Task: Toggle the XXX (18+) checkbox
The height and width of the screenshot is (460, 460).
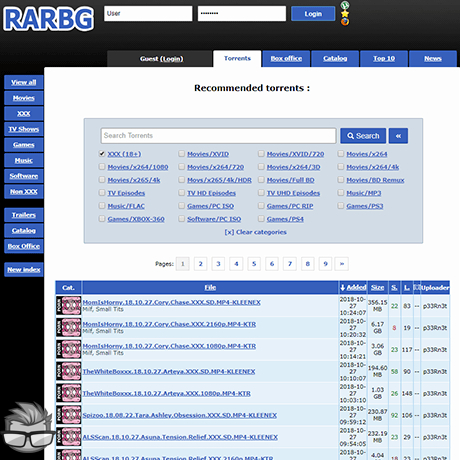Action: pyautogui.click(x=102, y=154)
